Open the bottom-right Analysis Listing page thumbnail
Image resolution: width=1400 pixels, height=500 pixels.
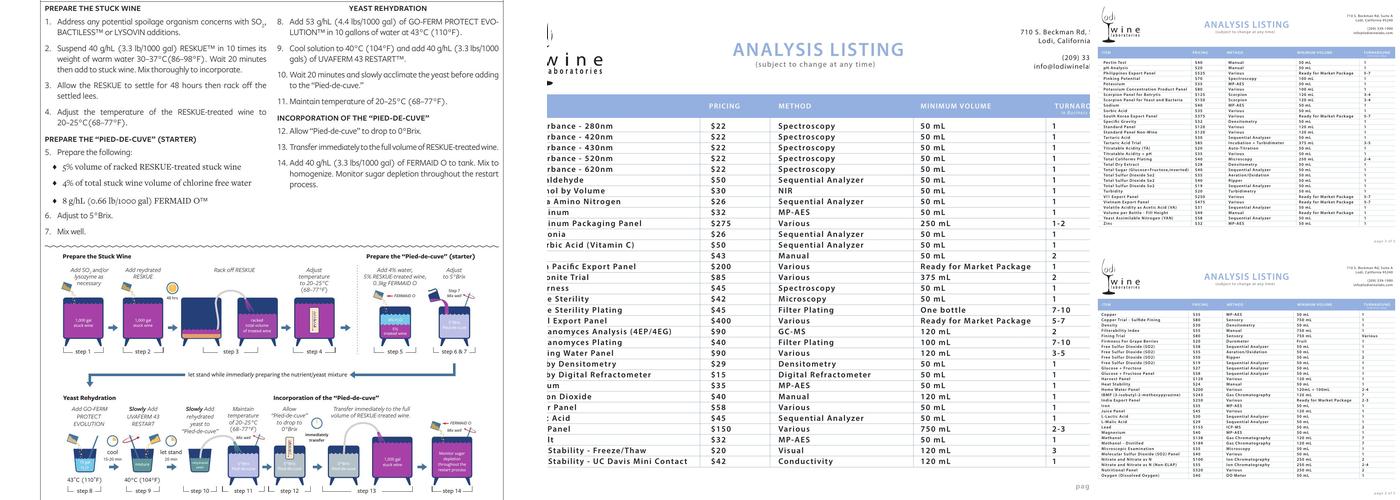pos(1246,380)
